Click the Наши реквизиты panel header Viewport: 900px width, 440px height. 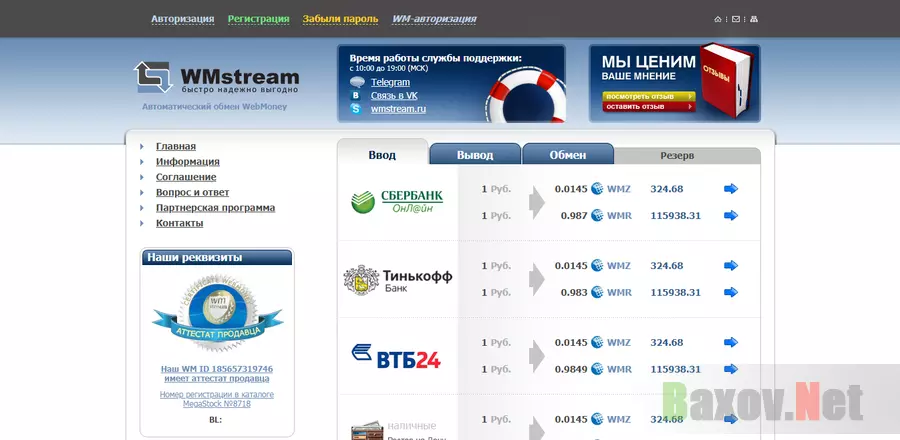click(x=217, y=258)
